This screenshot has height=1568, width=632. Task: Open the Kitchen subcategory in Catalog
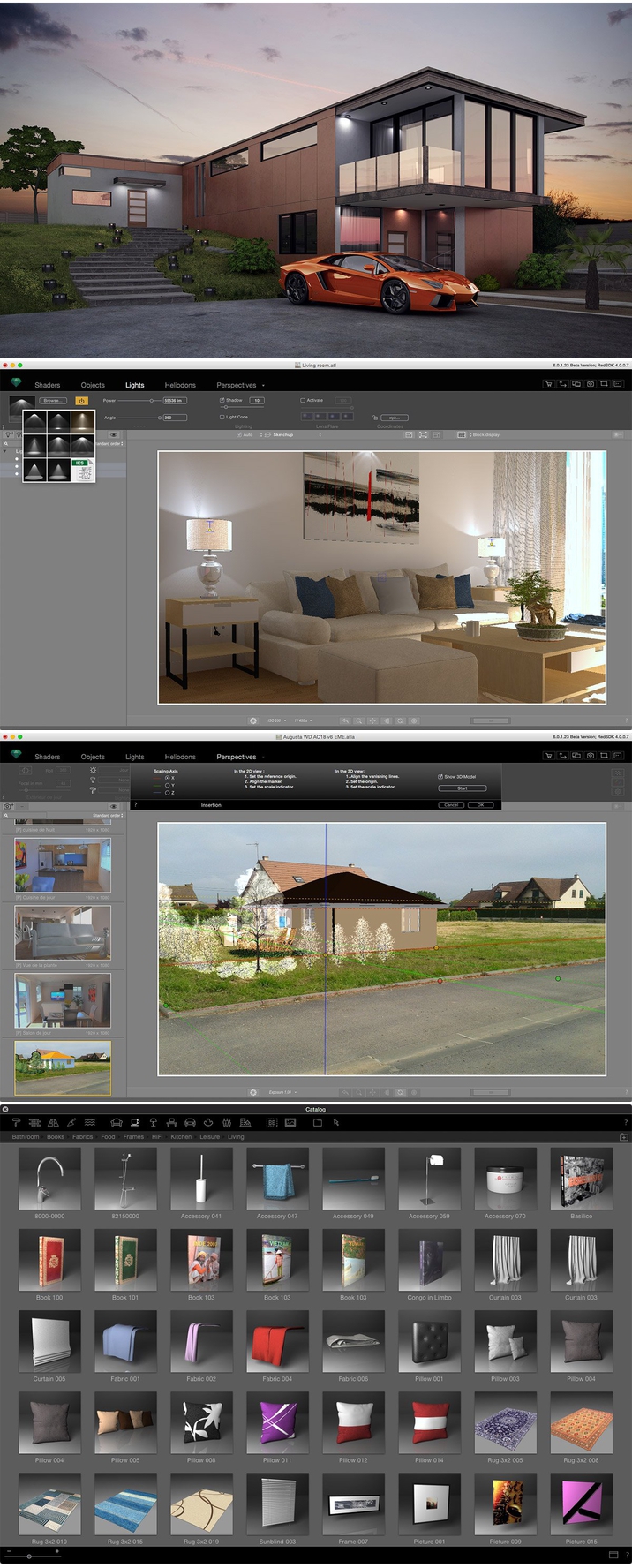[181, 1136]
